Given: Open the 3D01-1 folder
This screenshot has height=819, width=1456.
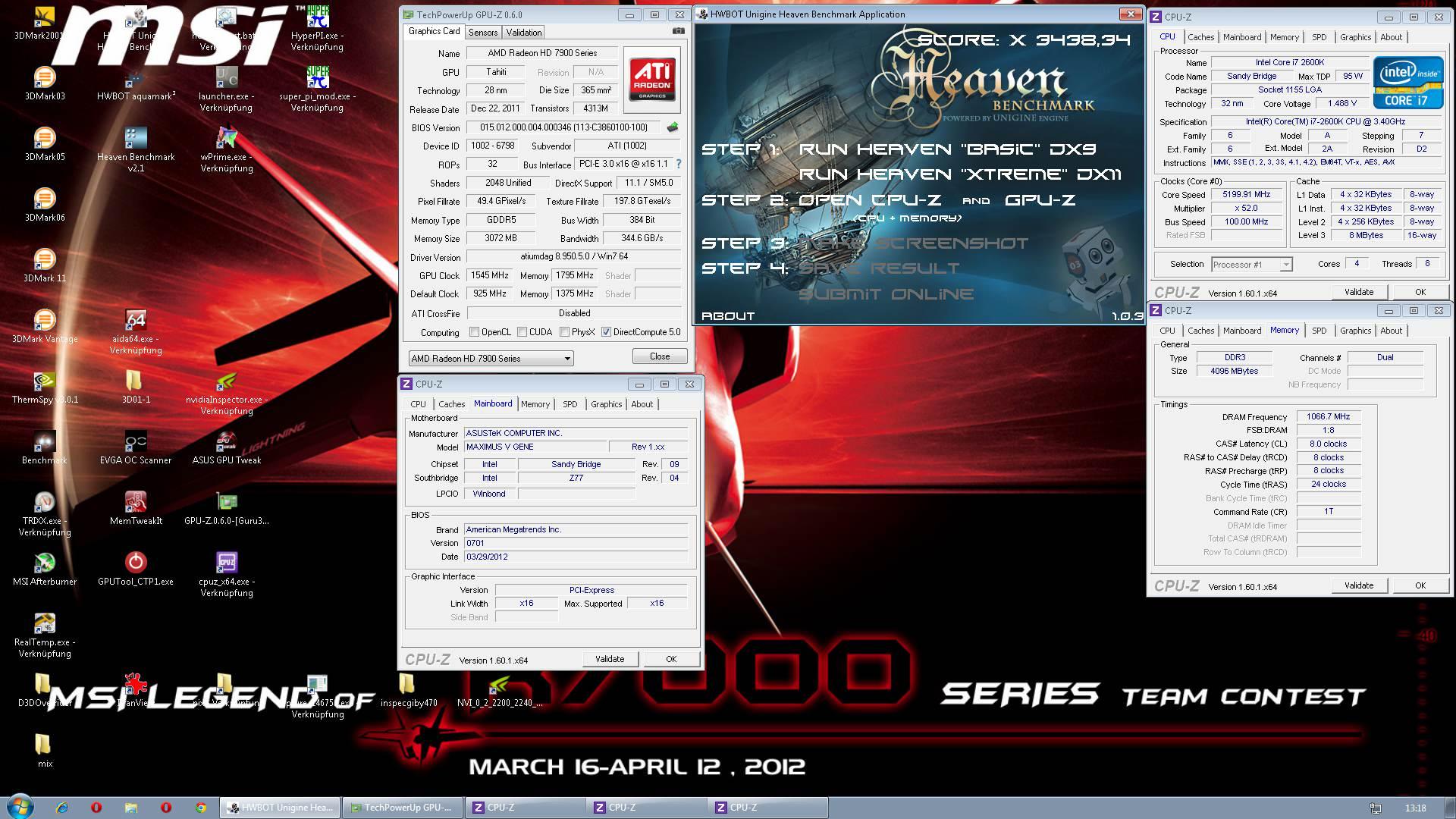Looking at the screenshot, I should coord(136,386).
